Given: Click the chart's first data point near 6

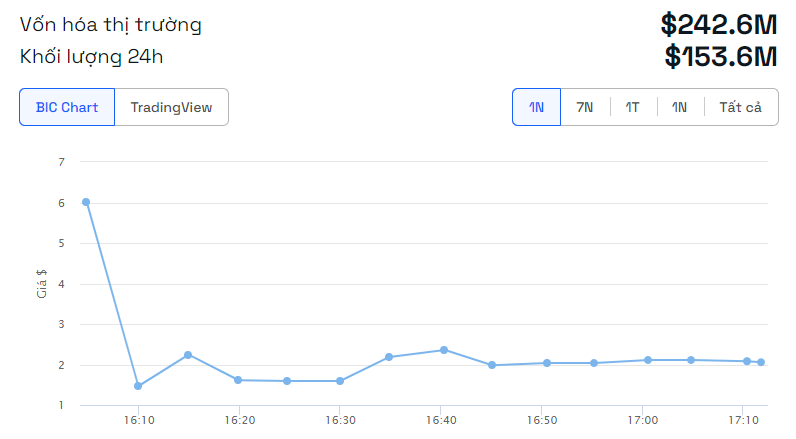Looking at the screenshot, I should tap(86, 202).
